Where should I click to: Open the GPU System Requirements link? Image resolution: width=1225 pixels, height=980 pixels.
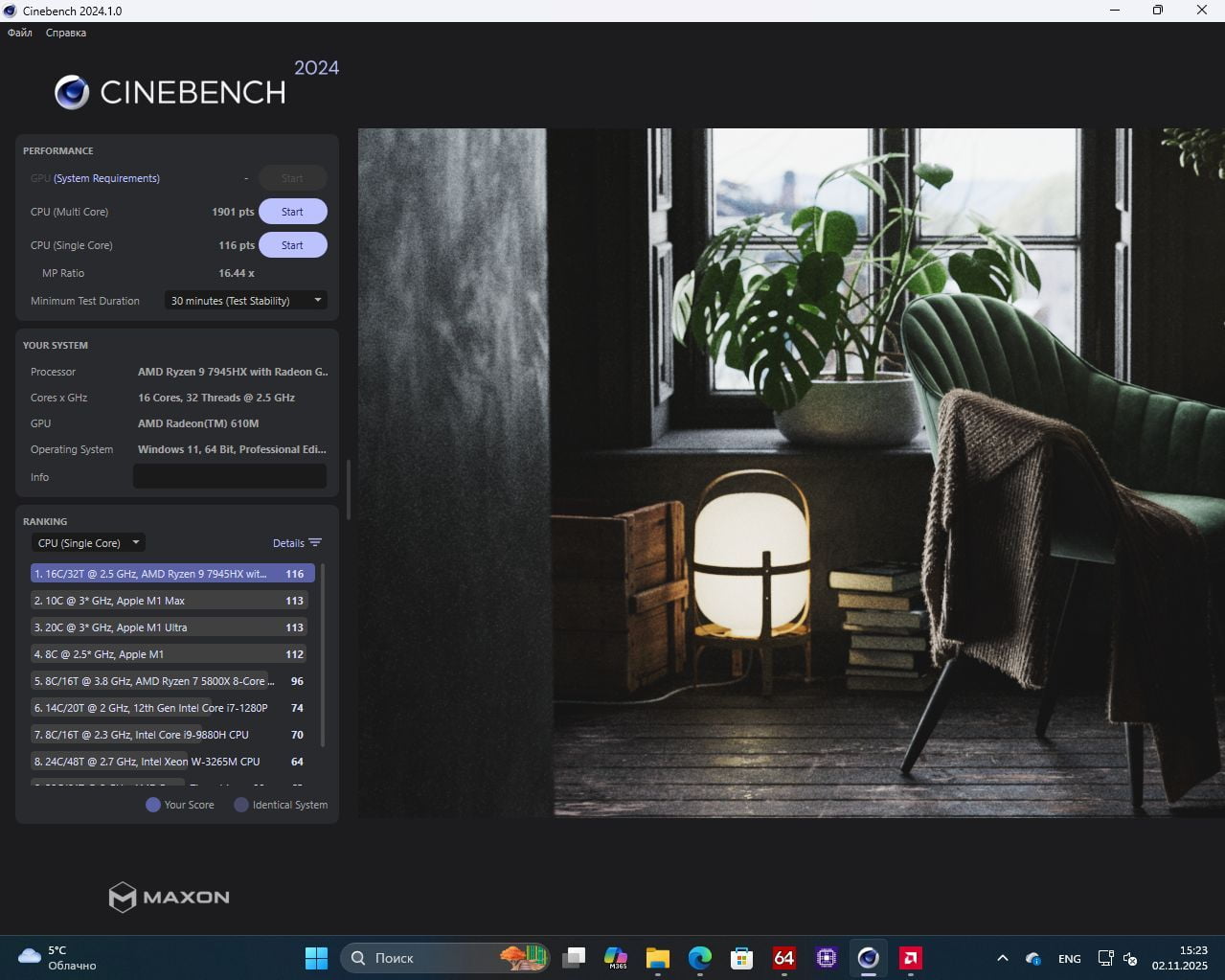point(106,178)
